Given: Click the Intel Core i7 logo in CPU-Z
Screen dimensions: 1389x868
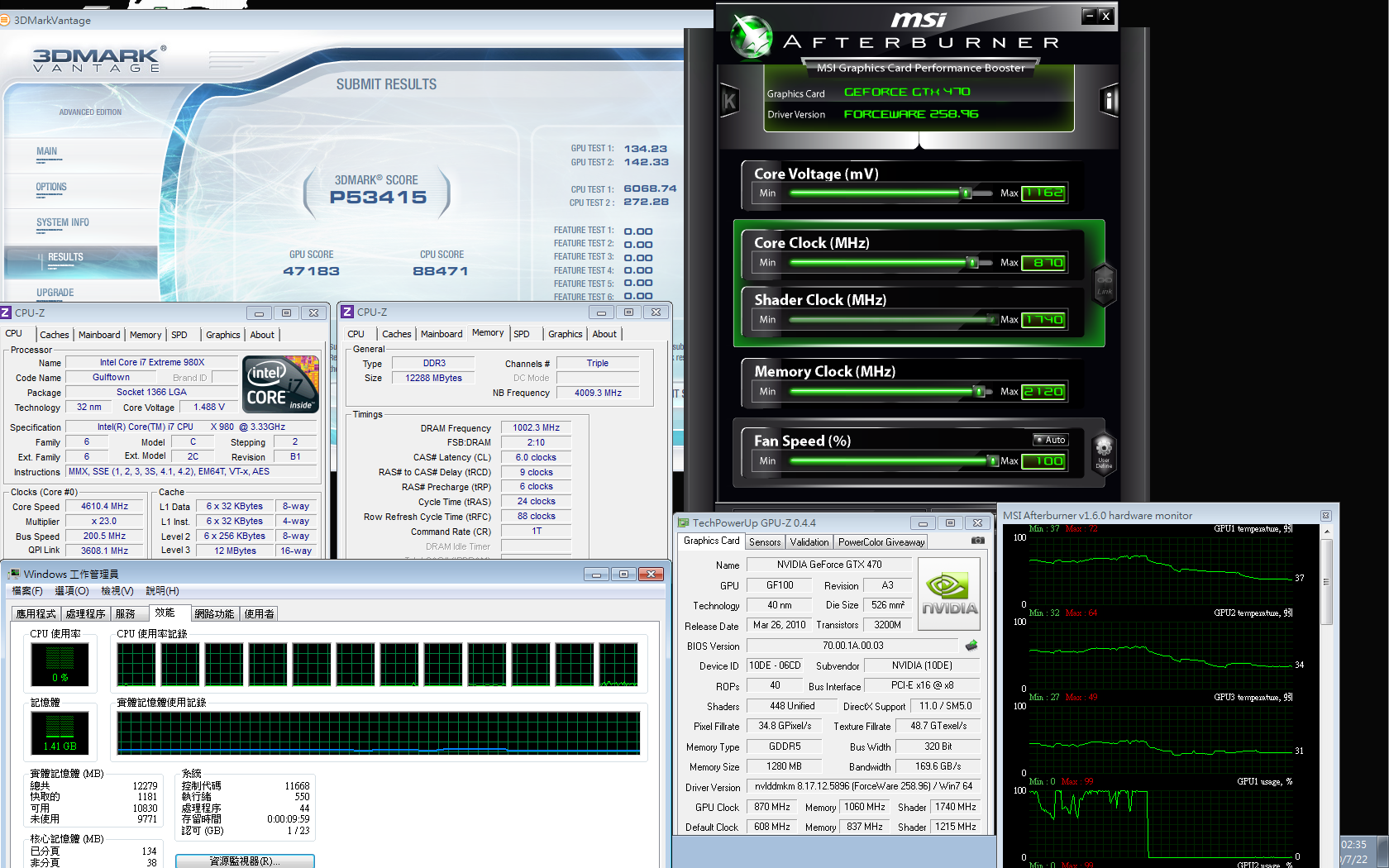Looking at the screenshot, I should click(x=280, y=384).
